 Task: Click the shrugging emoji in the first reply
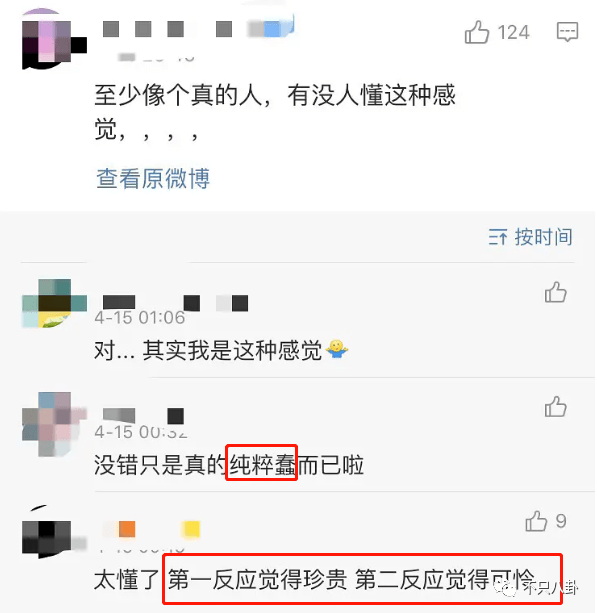click(337, 350)
